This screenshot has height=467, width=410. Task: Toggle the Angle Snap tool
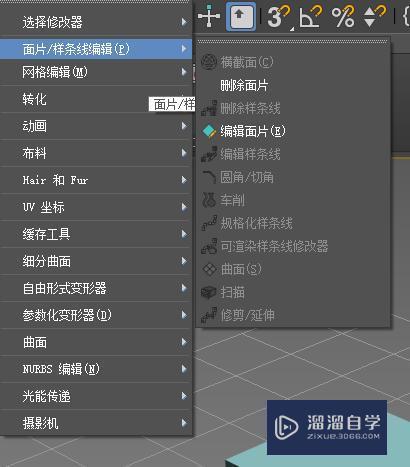[311, 16]
